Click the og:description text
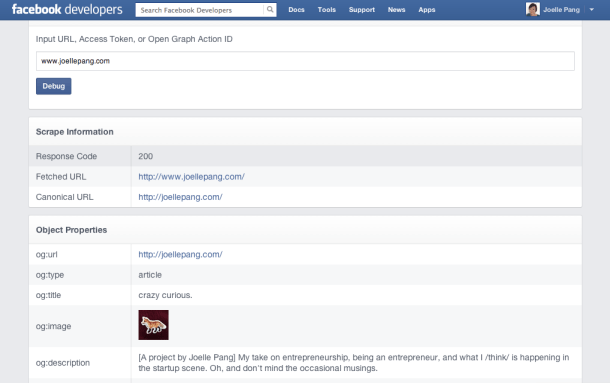Screen dimensions: 610x383 [354, 363]
